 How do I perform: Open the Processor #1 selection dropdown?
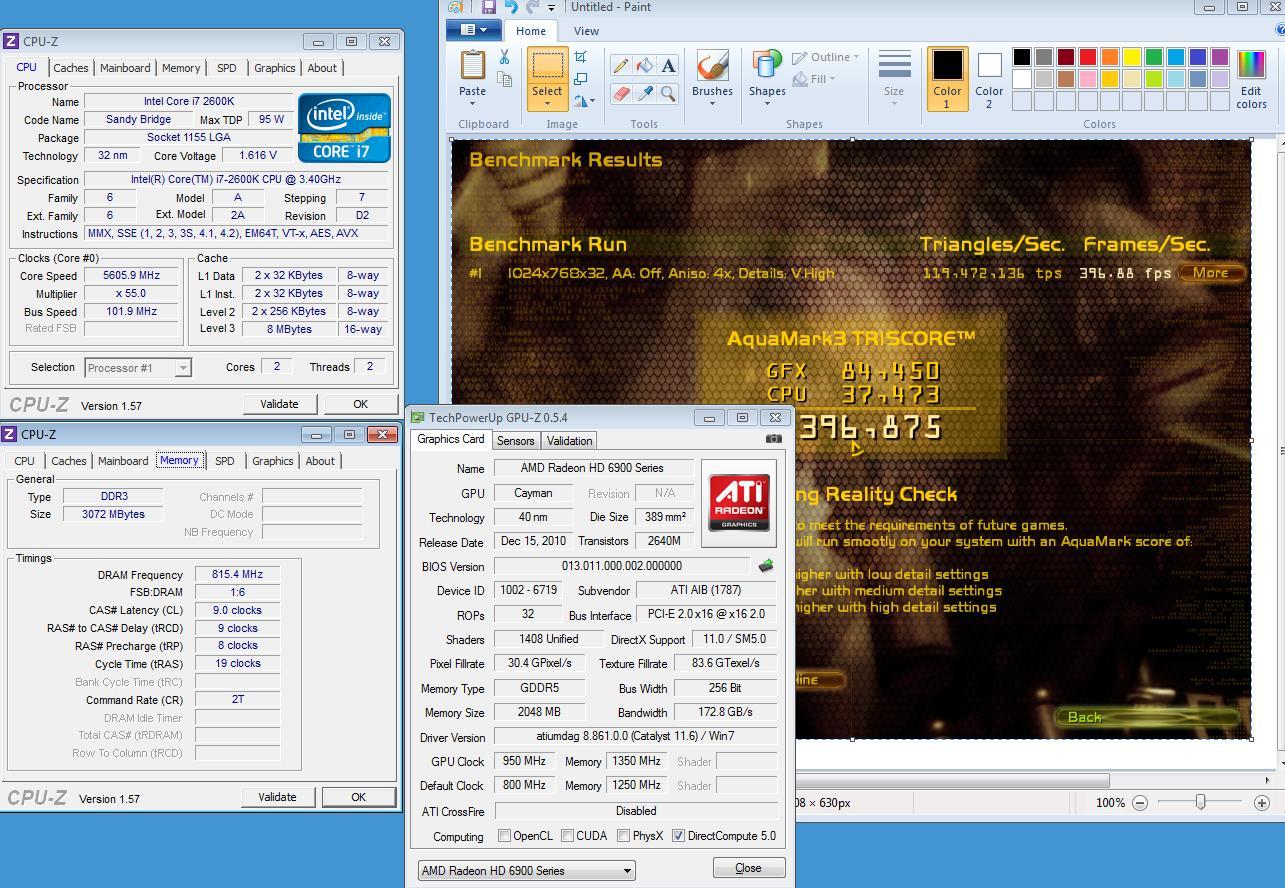point(138,368)
